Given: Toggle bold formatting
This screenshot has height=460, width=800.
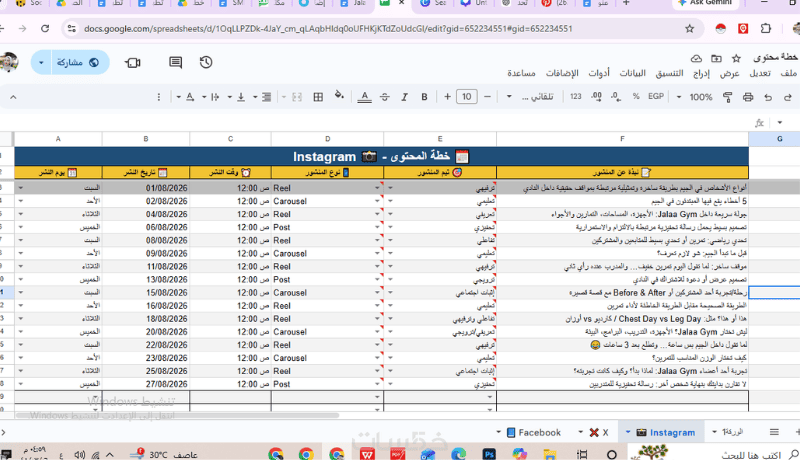Looking at the screenshot, I should pos(424,97).
